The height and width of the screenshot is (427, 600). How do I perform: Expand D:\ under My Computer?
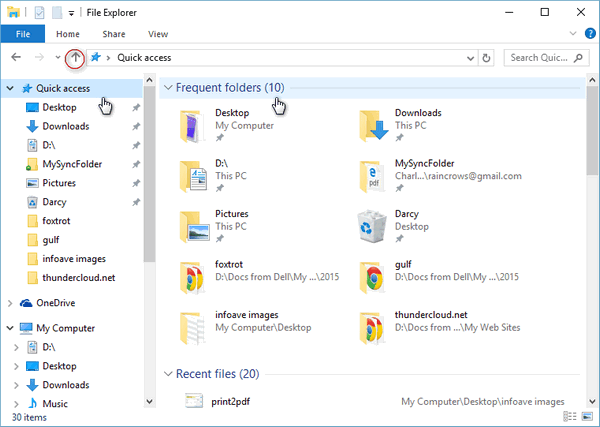point(16,347)
